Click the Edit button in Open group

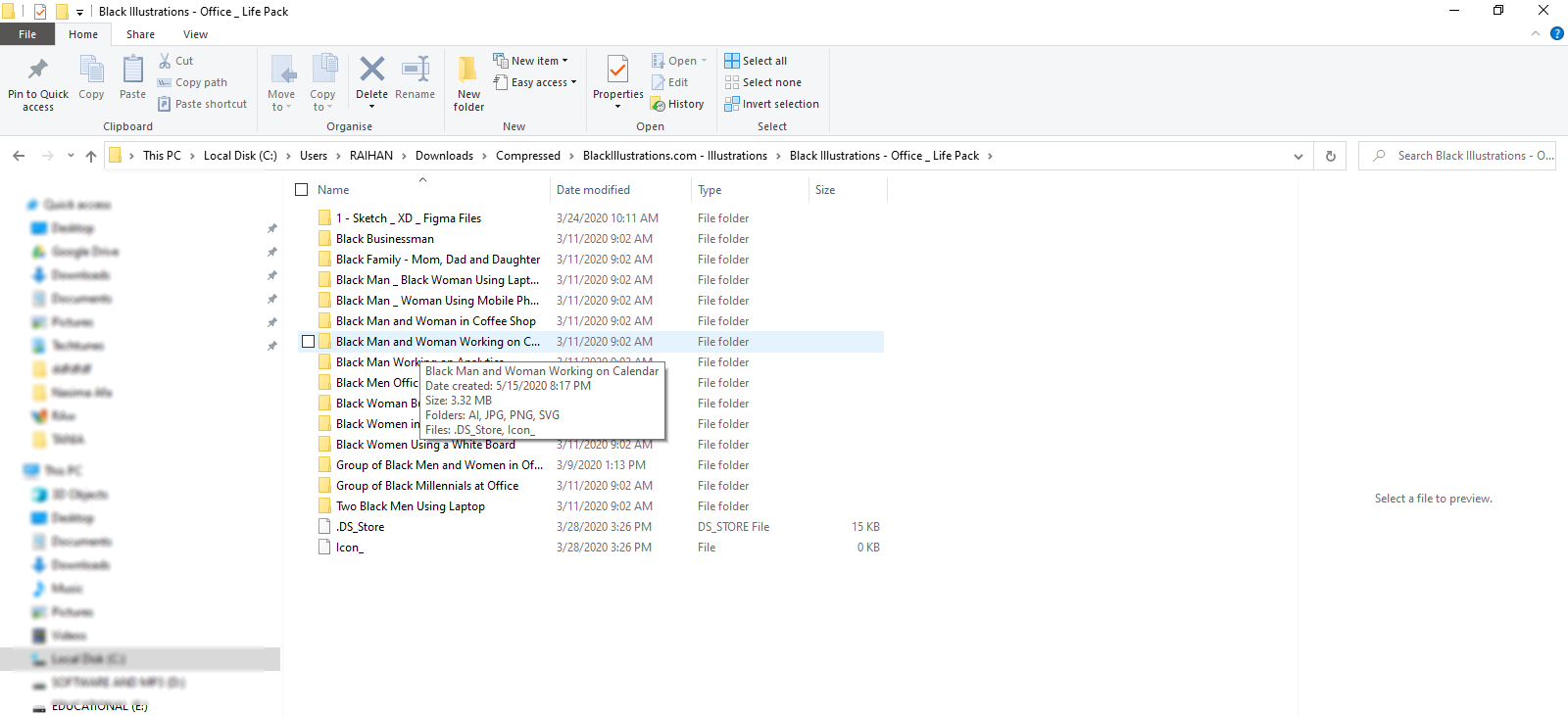point(669,82)
